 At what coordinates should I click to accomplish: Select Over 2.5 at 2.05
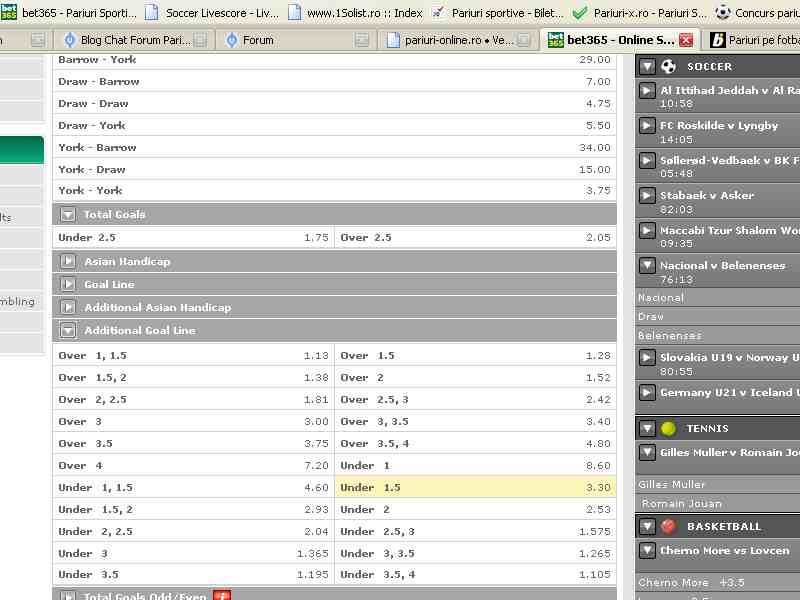[x=476, y=237]
